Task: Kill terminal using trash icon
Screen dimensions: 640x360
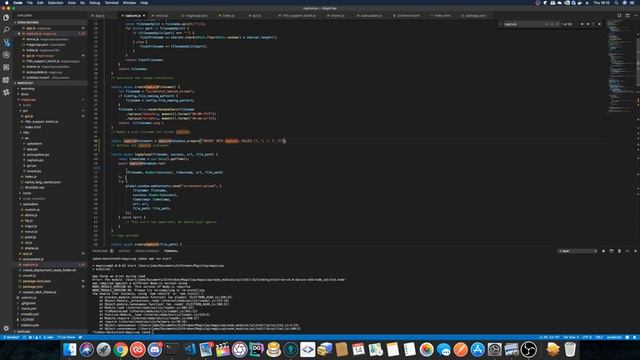Action: (619, 251)
